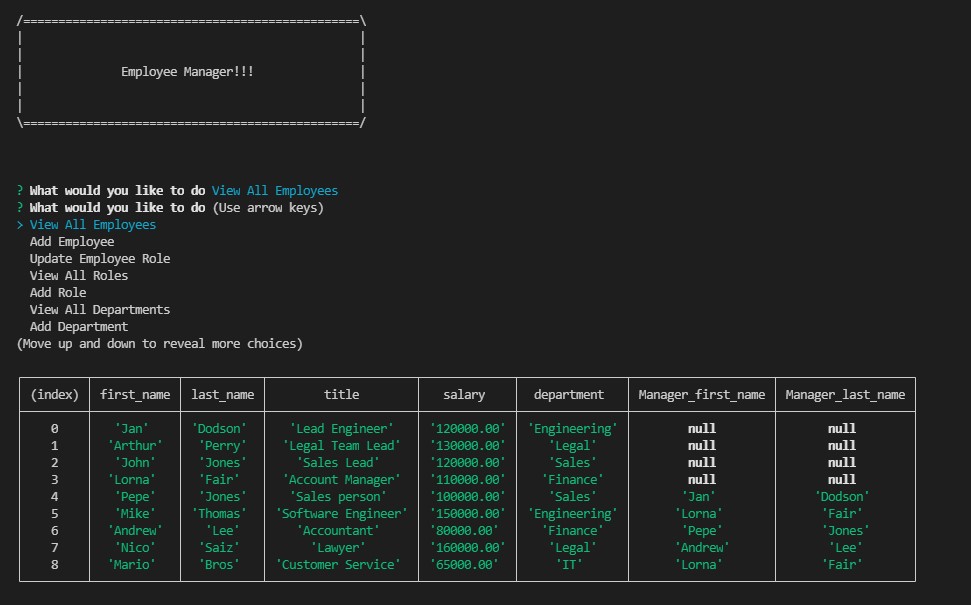Click salary cell '100000.00'
This screenshot has height=605, width=971.
(x=468, y=497)
